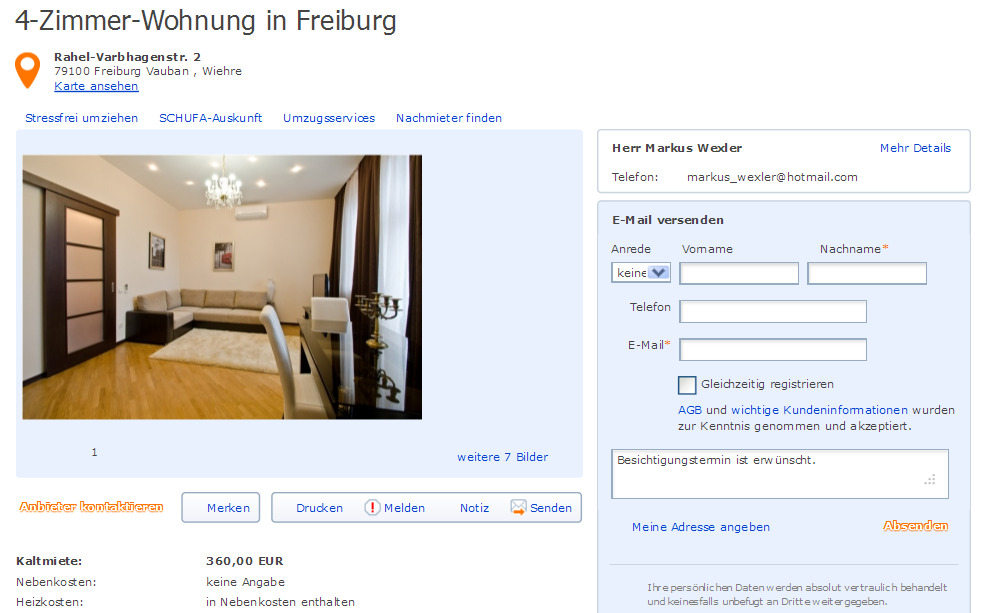
Task: Click the Senden envelope icon
Action: pyautogui.click(x=518, y=507)
